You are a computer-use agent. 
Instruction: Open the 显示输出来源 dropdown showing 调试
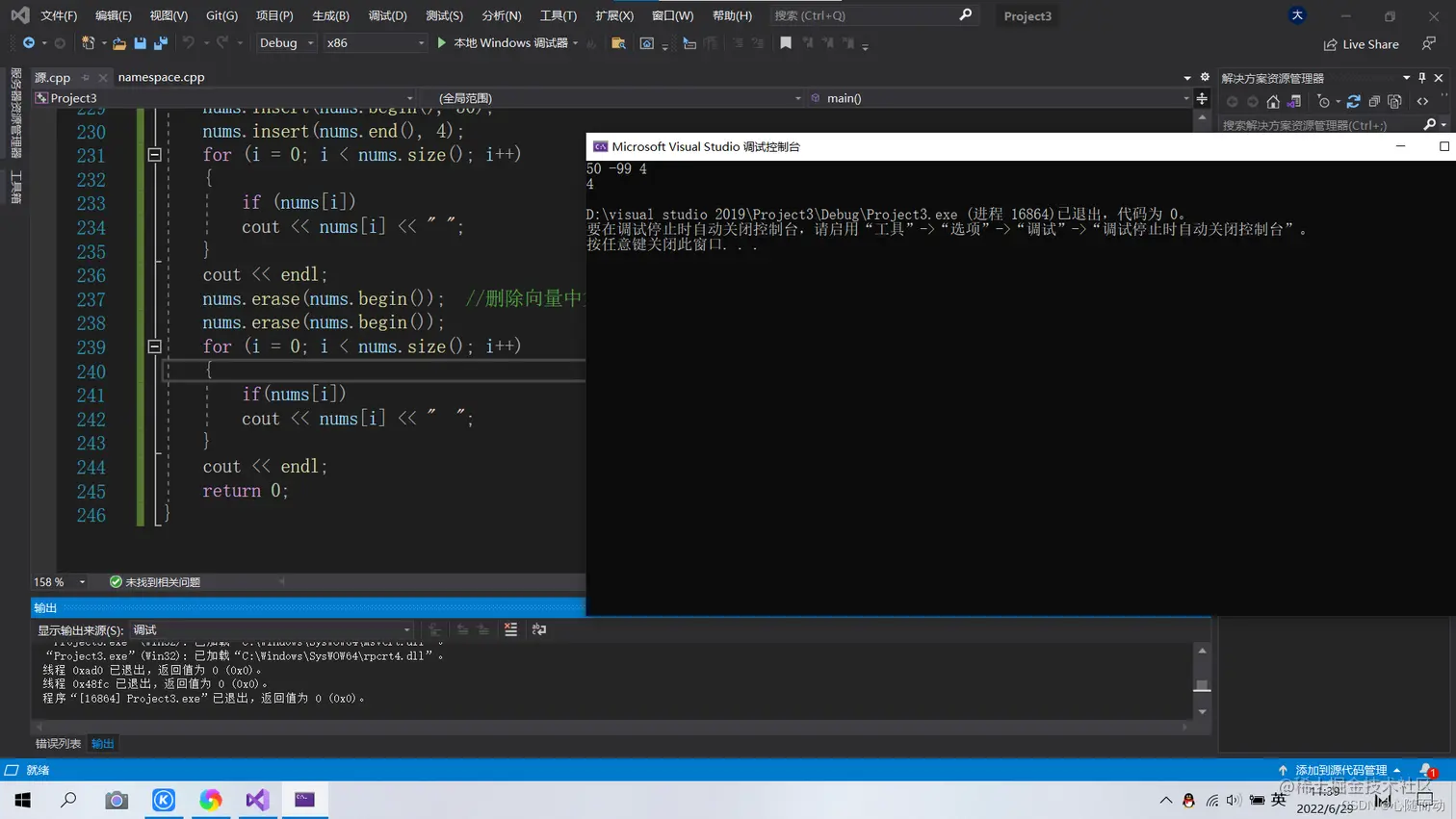(273, 630)
